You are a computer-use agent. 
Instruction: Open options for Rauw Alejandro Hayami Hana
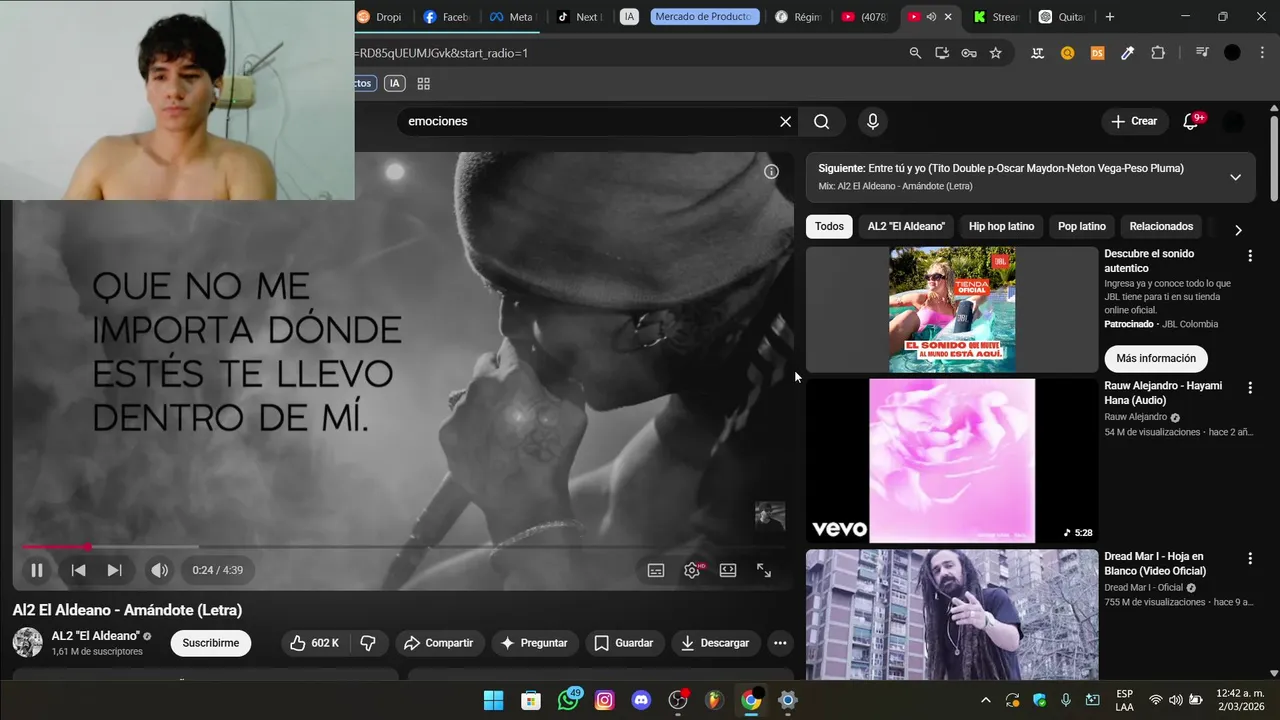1249,388
